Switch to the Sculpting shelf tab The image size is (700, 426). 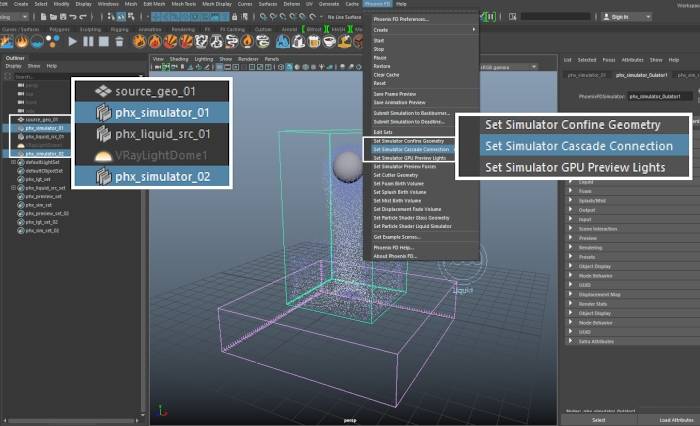90,29
